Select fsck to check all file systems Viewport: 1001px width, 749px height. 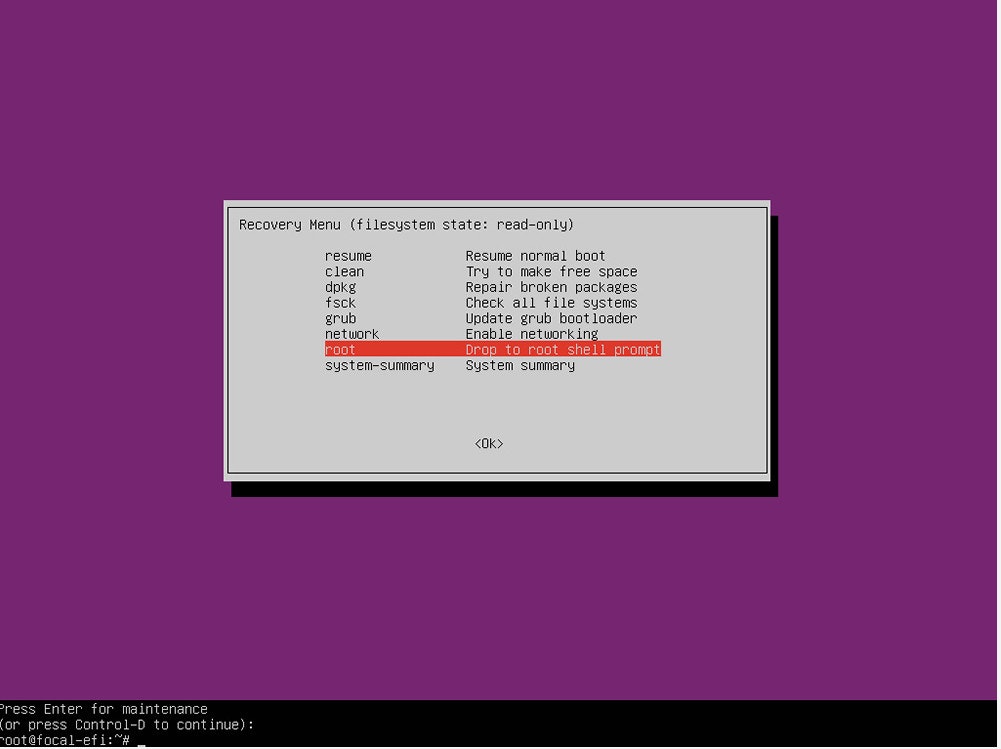pyautogui.click(x=340, y=303)
